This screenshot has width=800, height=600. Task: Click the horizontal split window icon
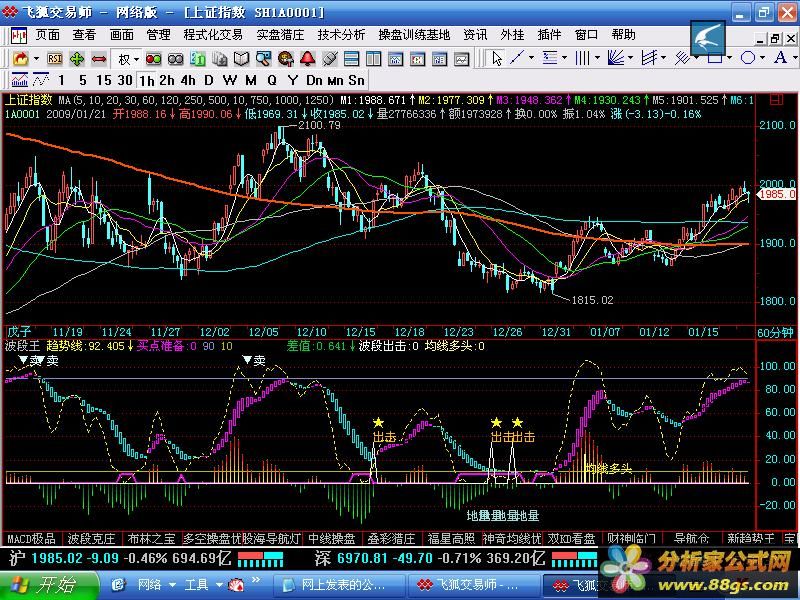[351, 59]
